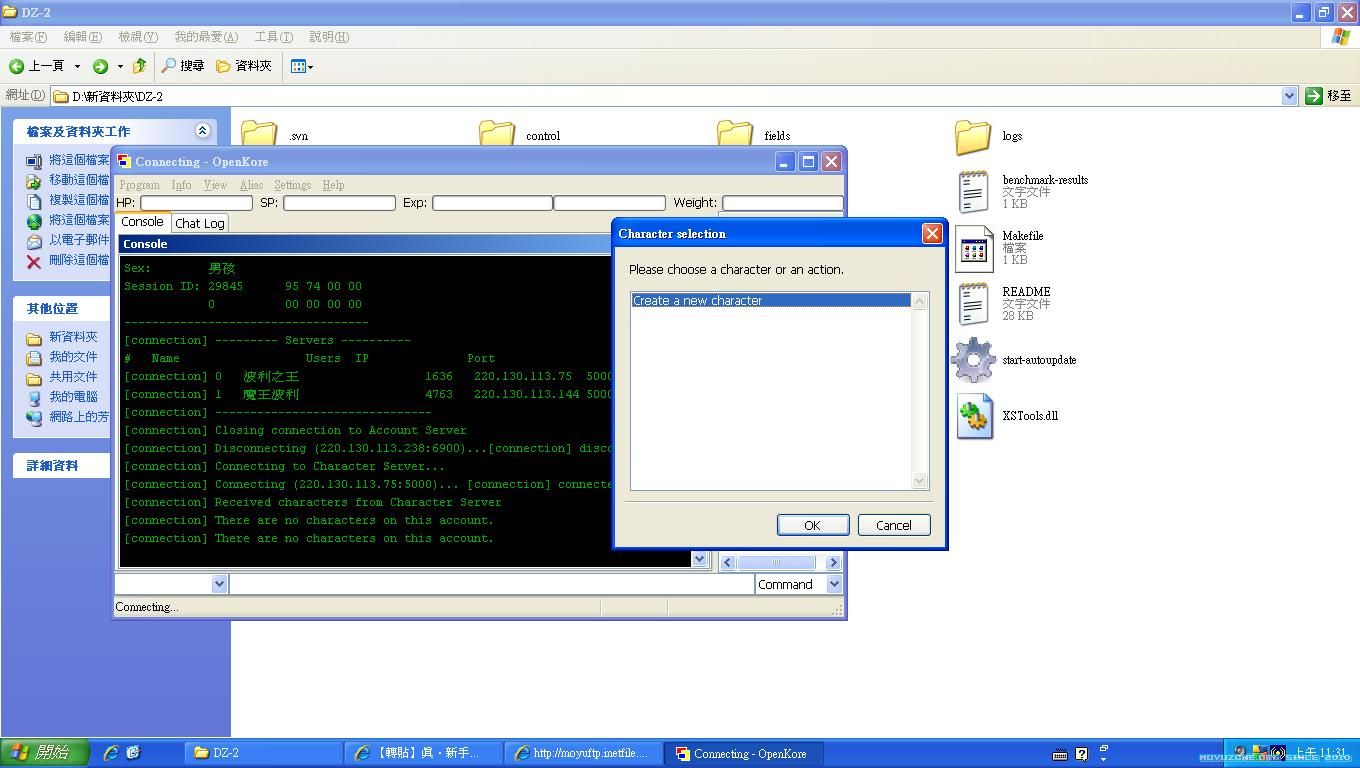Screen dimensions: 1360x768
Task: Open the logs folder icon
Action: [972, 137]
